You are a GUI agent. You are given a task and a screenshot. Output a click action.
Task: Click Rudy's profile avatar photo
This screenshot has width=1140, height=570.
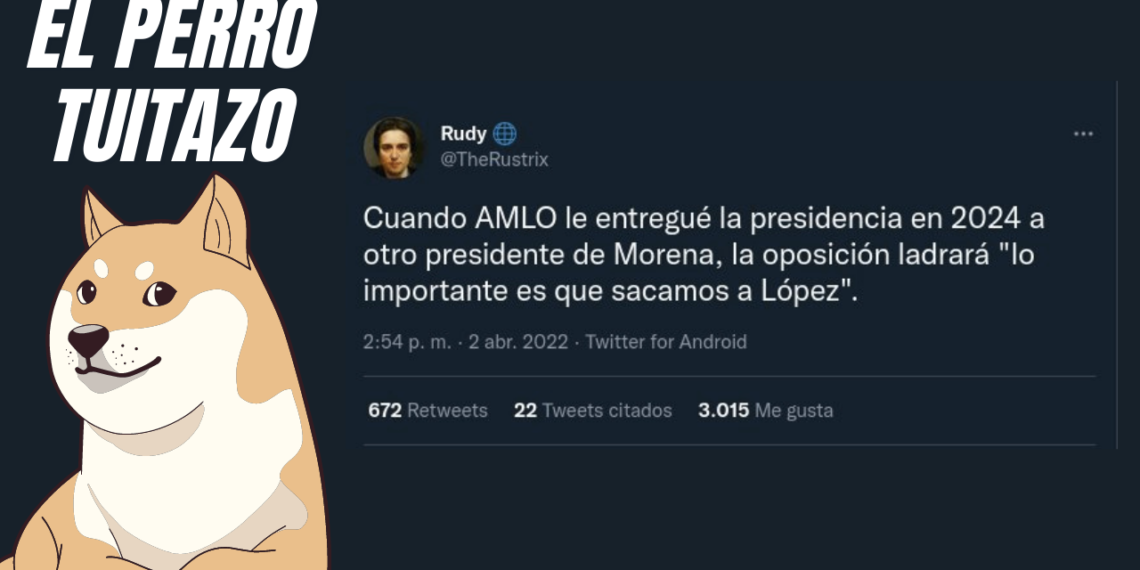394,148
